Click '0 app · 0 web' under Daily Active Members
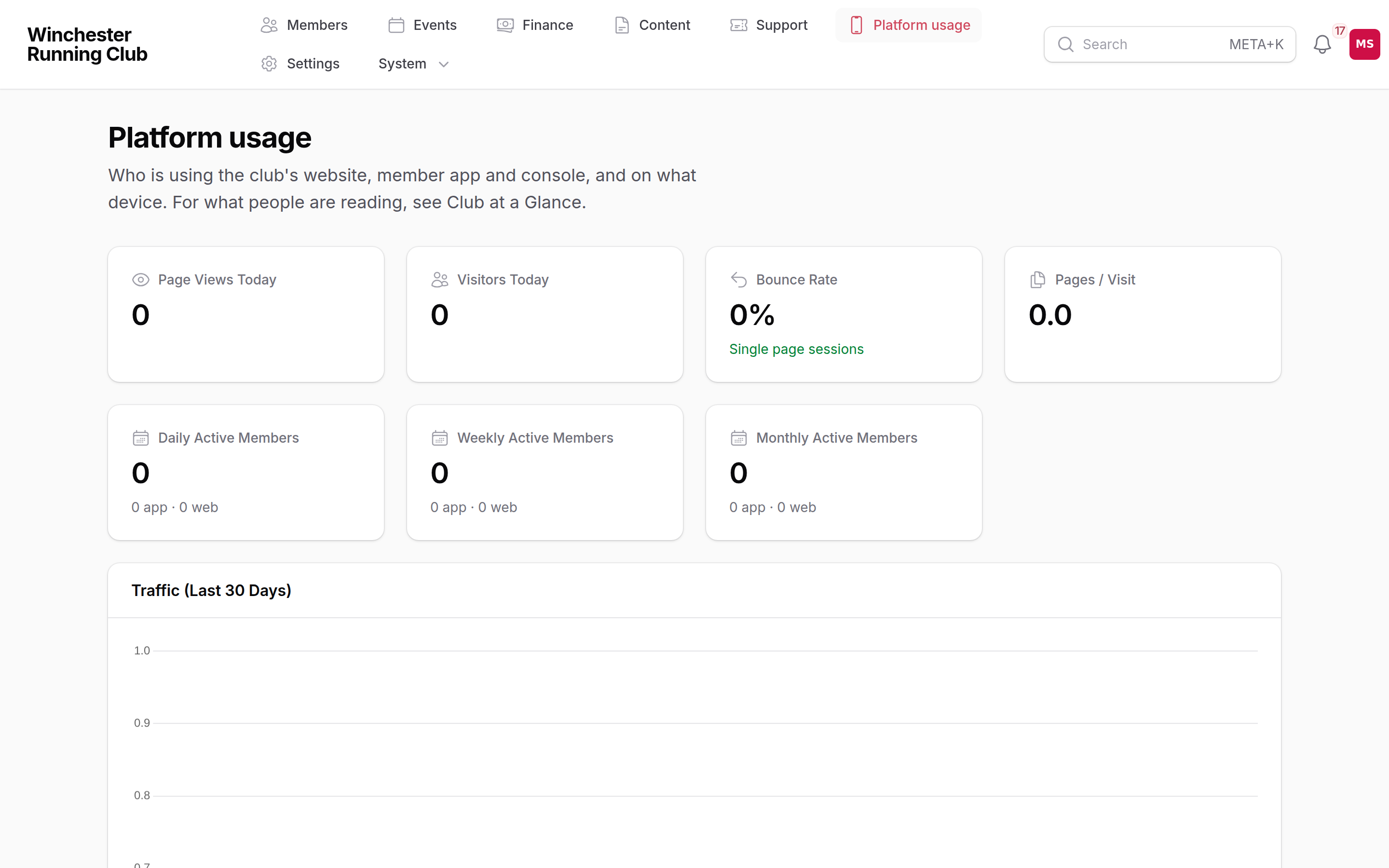The height and width of the screenshot is (868, 1389). click(x=175, y=507)
